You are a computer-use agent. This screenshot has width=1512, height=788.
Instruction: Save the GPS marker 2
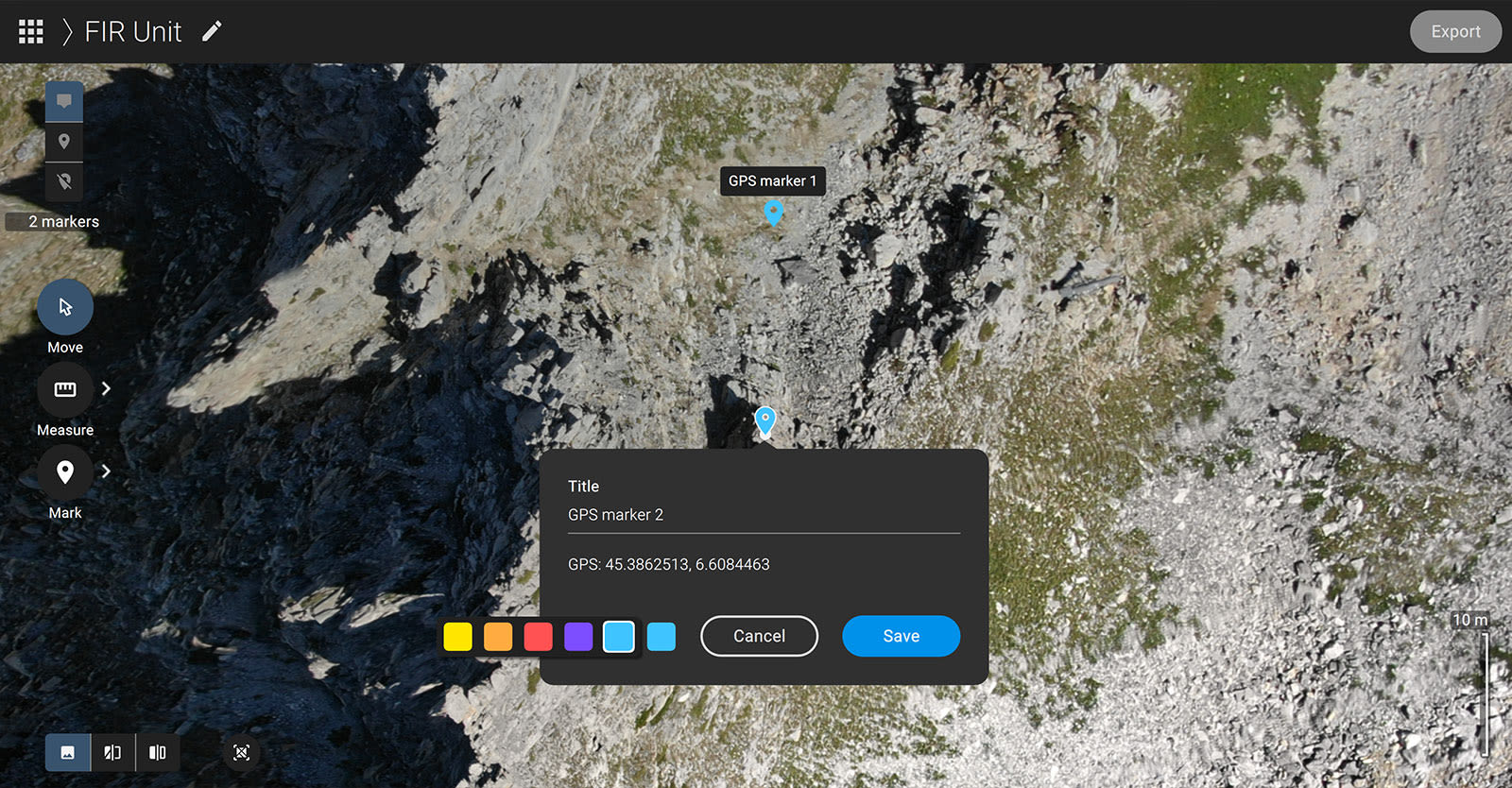[901, 636]
